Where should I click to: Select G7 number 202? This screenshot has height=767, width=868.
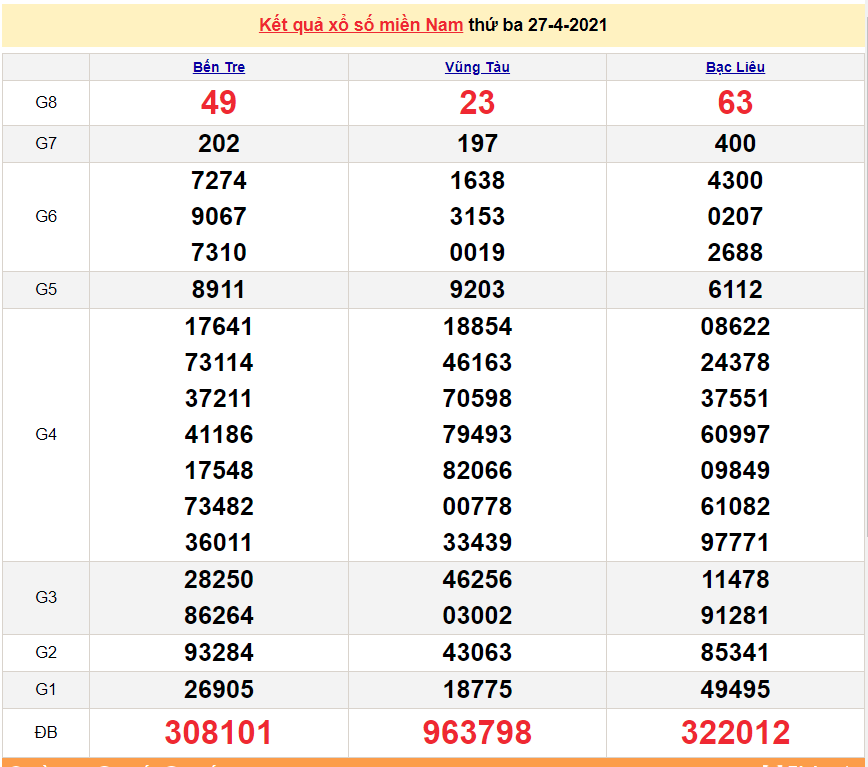219,144
